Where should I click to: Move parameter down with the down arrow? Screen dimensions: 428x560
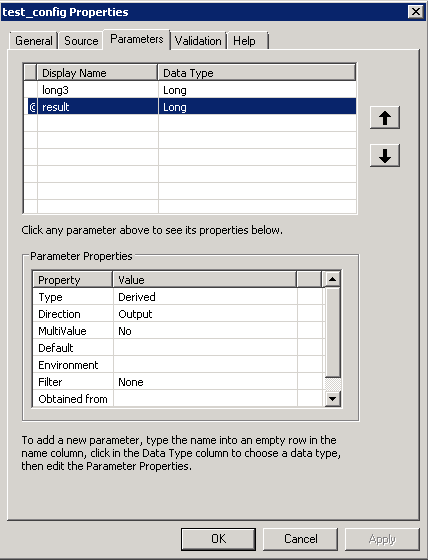click(385, 155)
